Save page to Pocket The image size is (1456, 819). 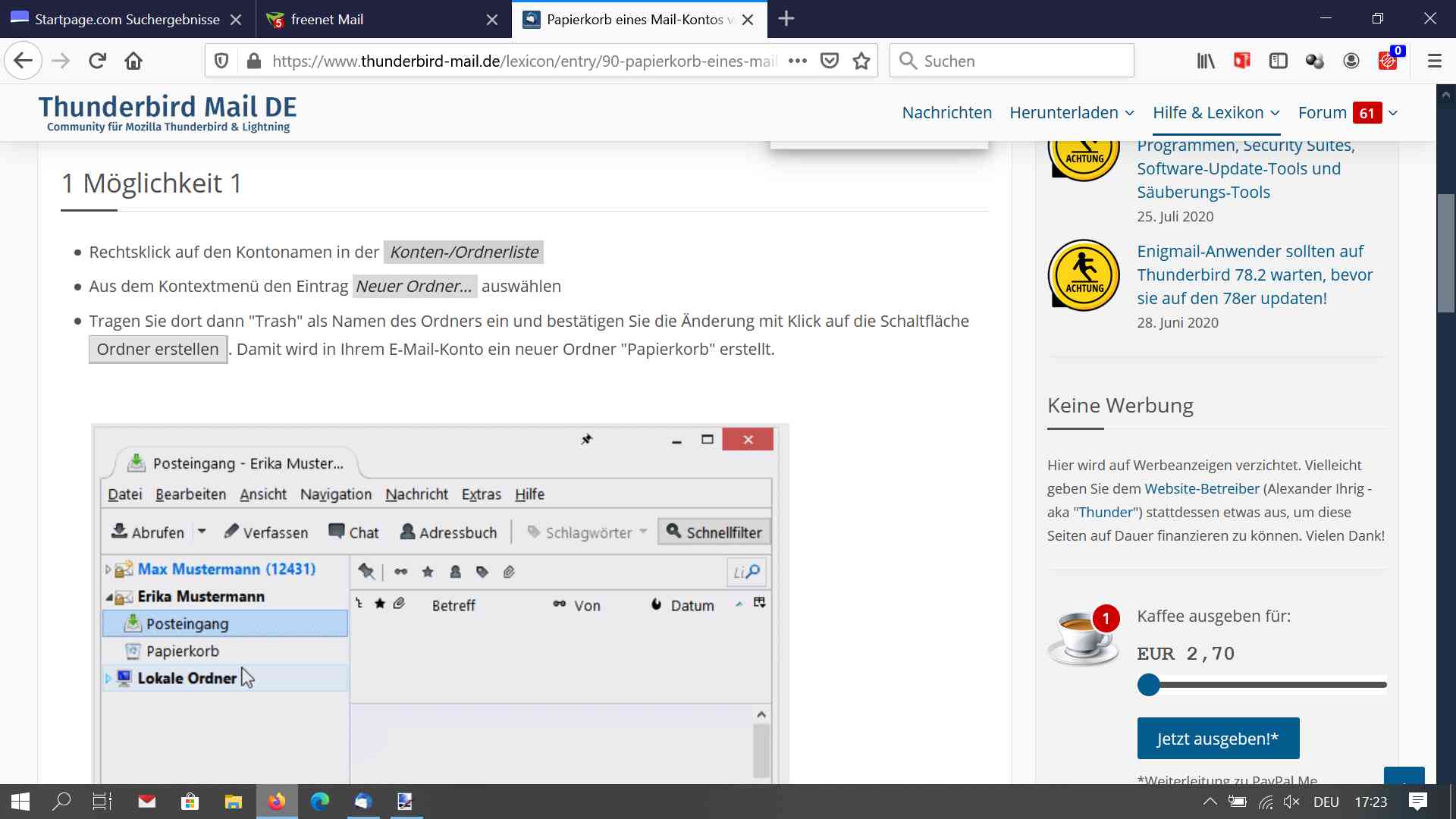click(830, 61)
